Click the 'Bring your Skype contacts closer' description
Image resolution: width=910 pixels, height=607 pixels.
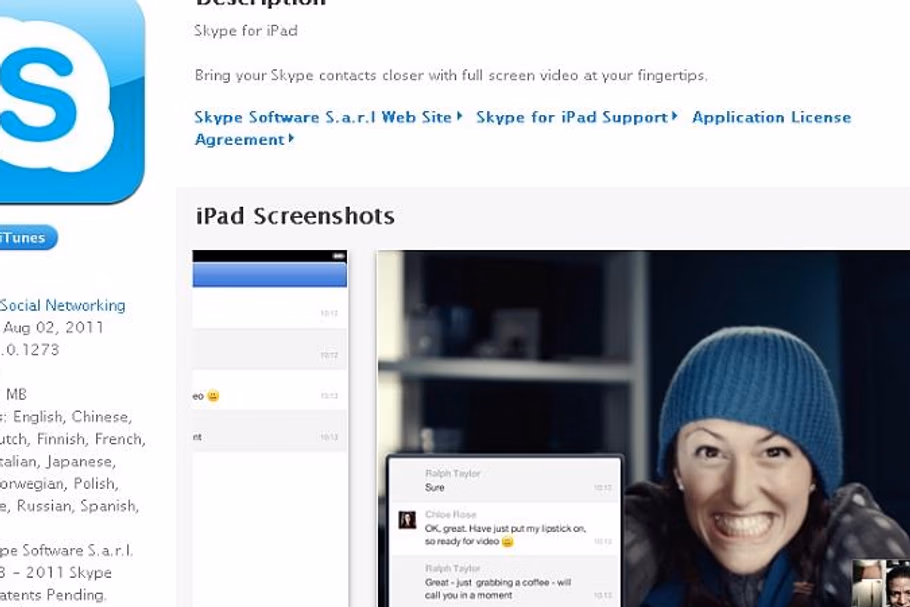(451, 75)
